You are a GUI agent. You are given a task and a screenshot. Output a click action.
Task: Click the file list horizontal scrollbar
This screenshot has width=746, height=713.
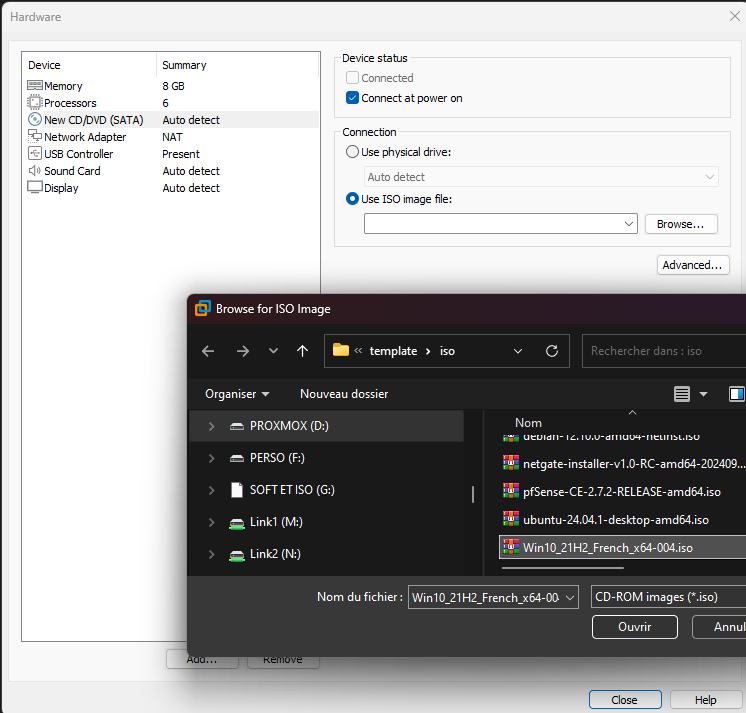pyautogui.click(x=563, y=567)
